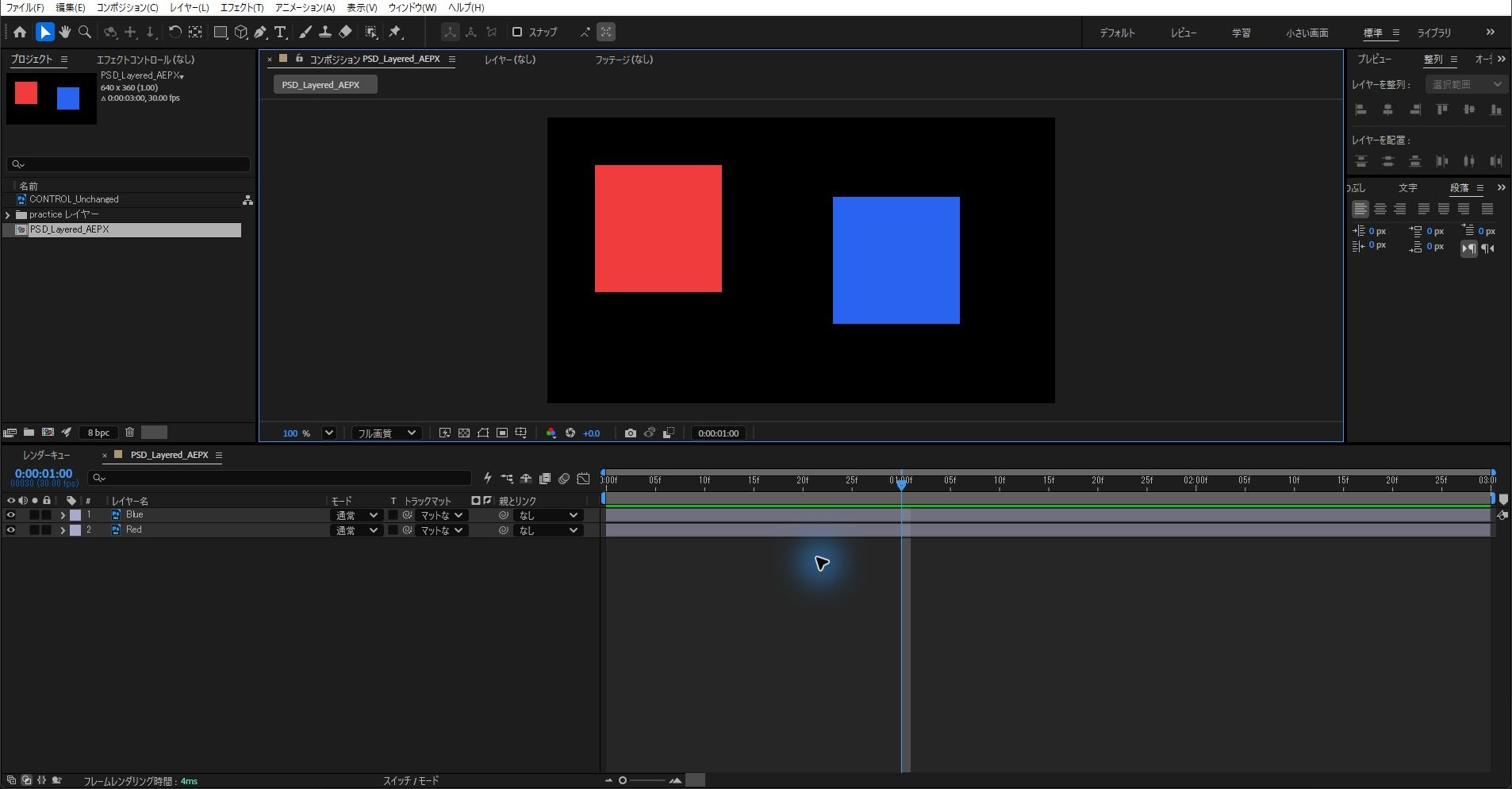1512x789 pixels.
Task: Select the Zoom magnifier tool
Action: (x=85, y=32)
